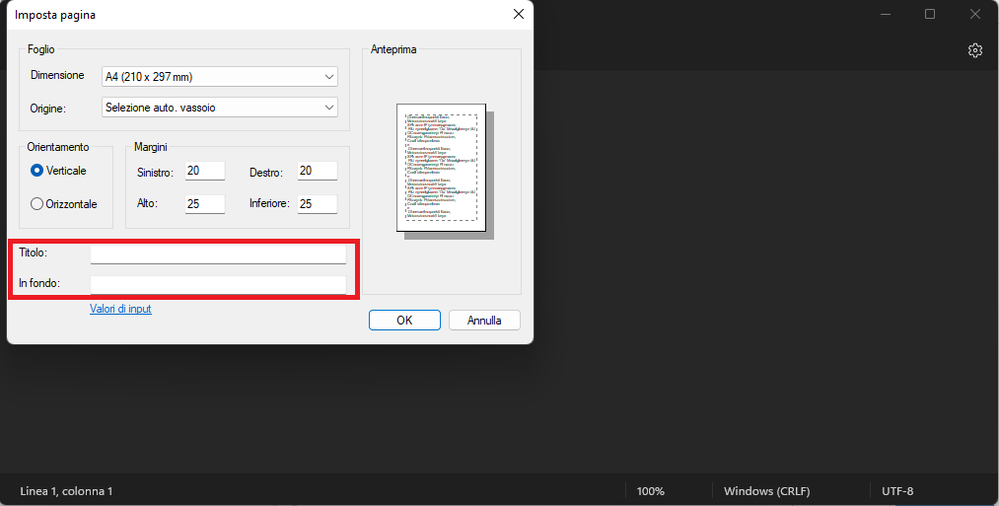
Task: Confirm page setup with OK
Action: 405,320
